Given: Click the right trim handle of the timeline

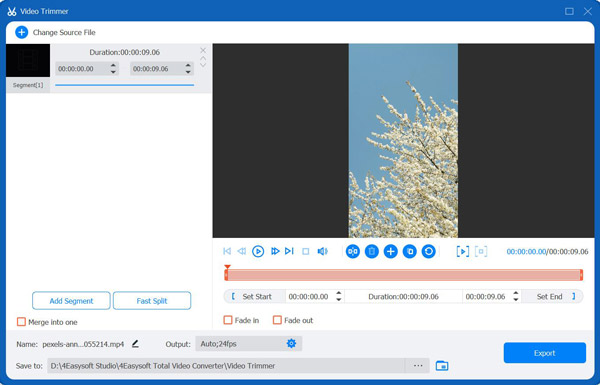Looking at the screenshot, I should [581, 275].
